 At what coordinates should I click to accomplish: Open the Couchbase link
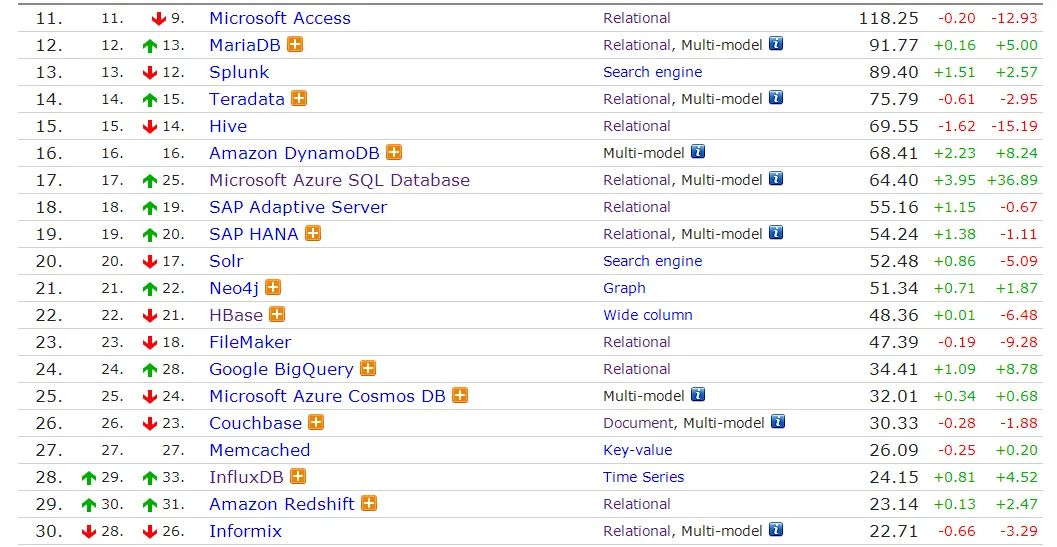pos(255,423)
